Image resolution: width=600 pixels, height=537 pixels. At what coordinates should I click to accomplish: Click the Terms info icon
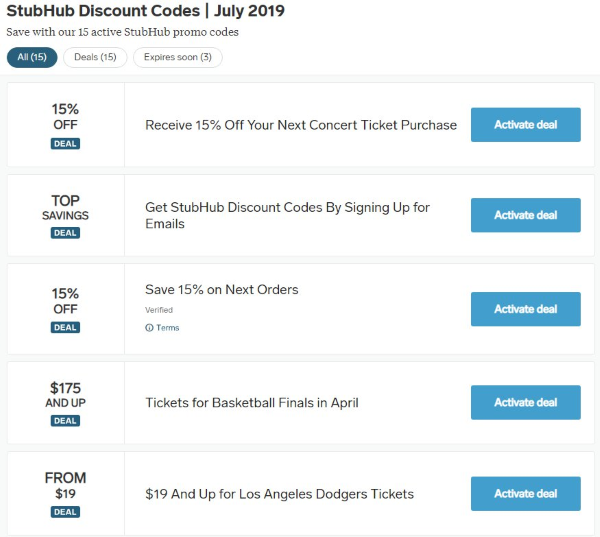tap(149, 328)
